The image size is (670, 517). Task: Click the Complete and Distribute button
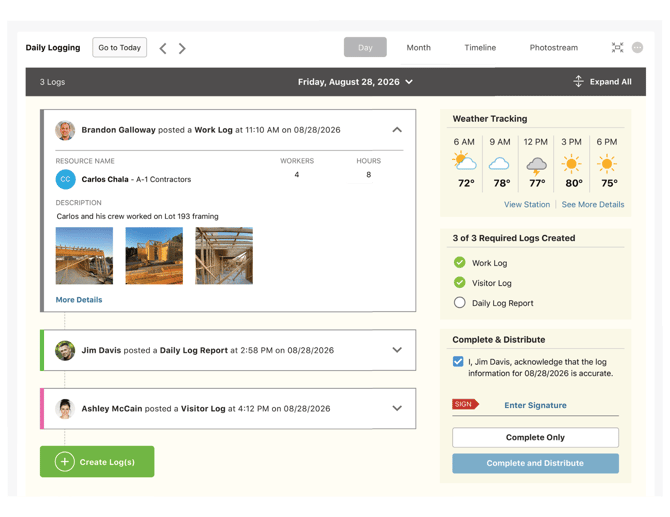click(535, 463)
